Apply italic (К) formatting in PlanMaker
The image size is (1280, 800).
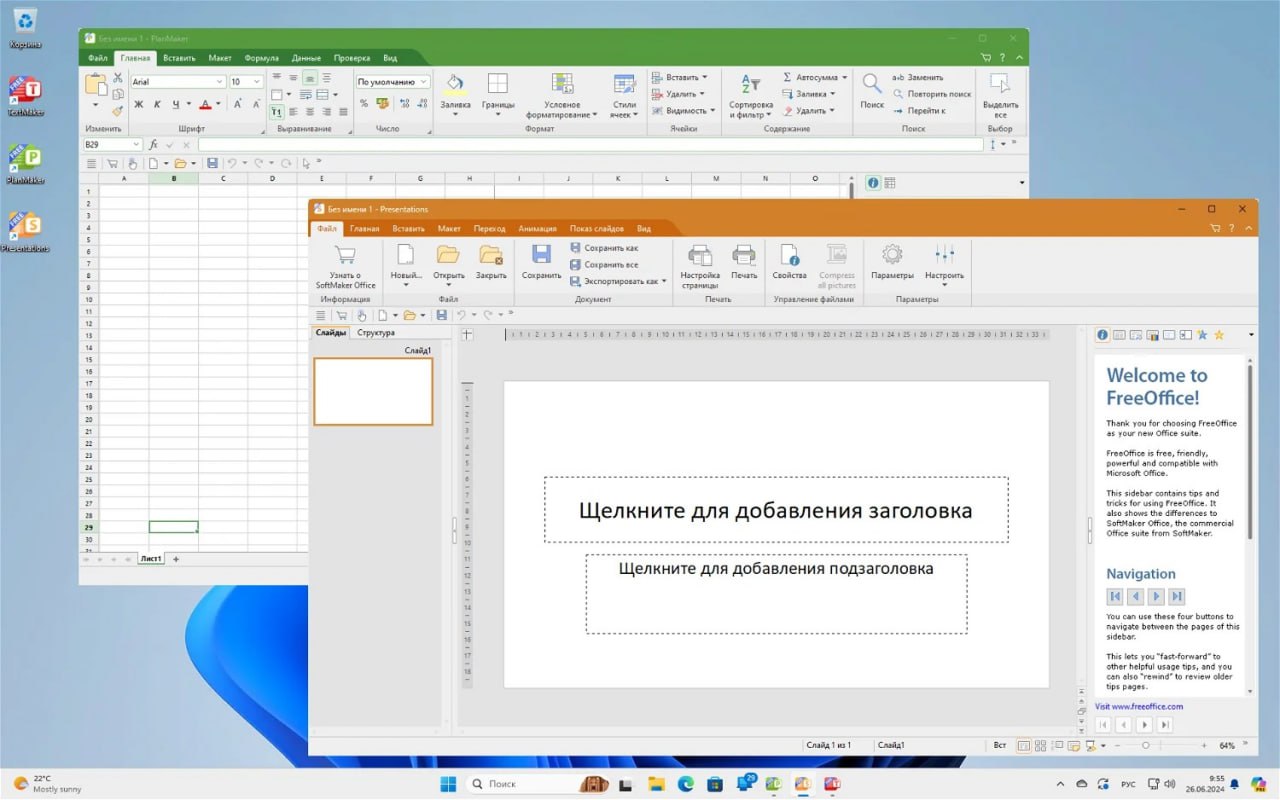(157, 104)
